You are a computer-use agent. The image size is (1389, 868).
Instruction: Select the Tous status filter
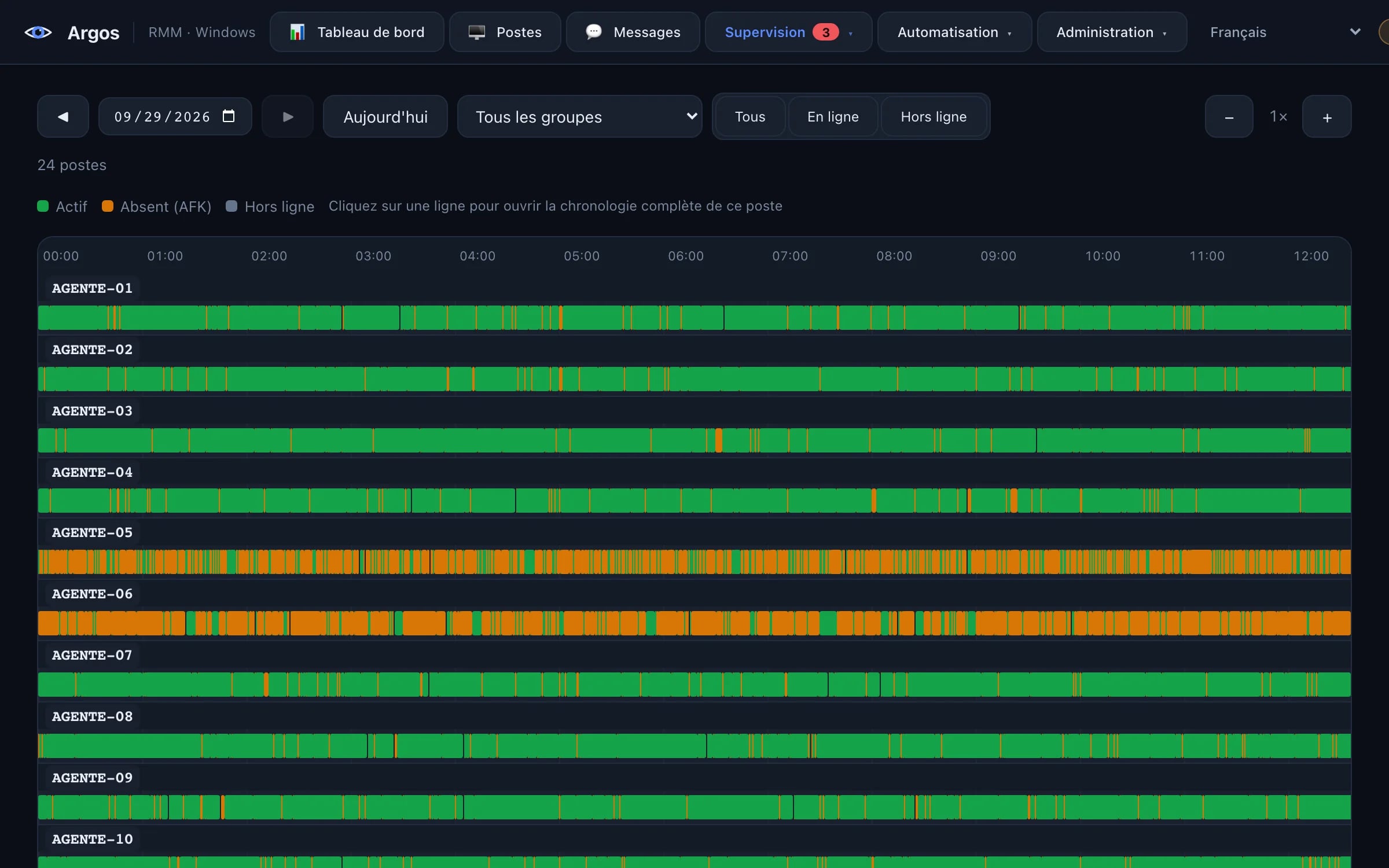[x=750, y=117]
